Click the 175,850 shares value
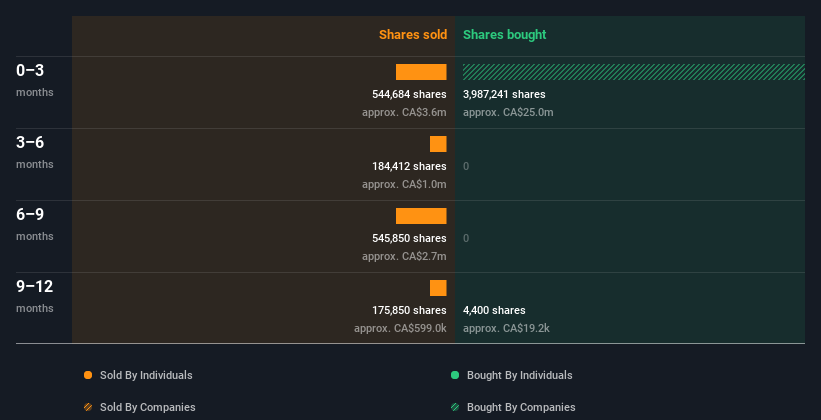 (409, 311)
